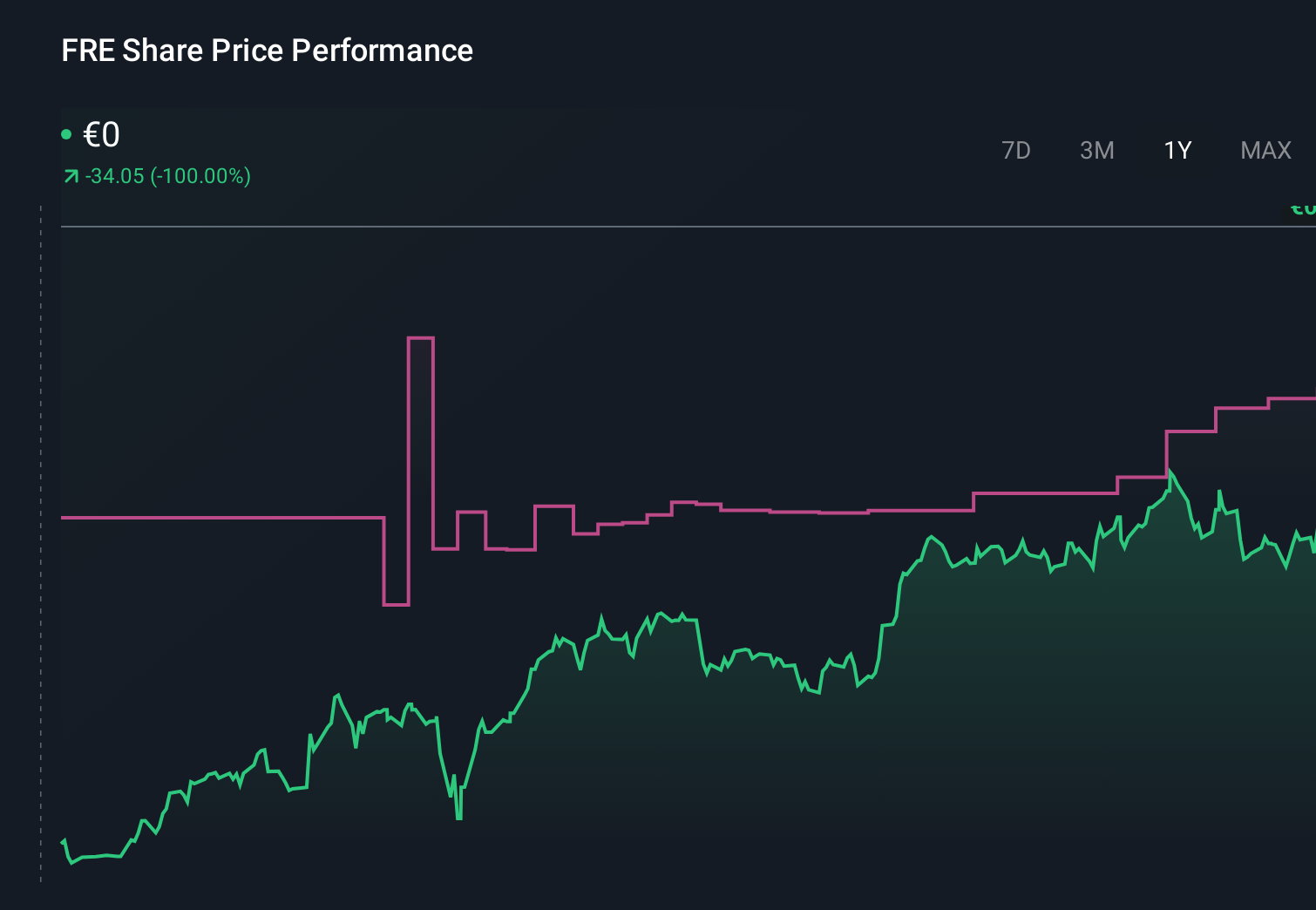Click the euro currency symbol in the price display

[x=92, y=135]
